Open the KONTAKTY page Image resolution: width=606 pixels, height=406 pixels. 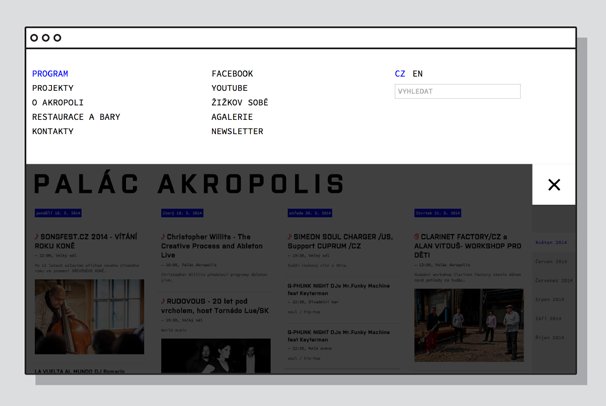click(x=53, y=132)
